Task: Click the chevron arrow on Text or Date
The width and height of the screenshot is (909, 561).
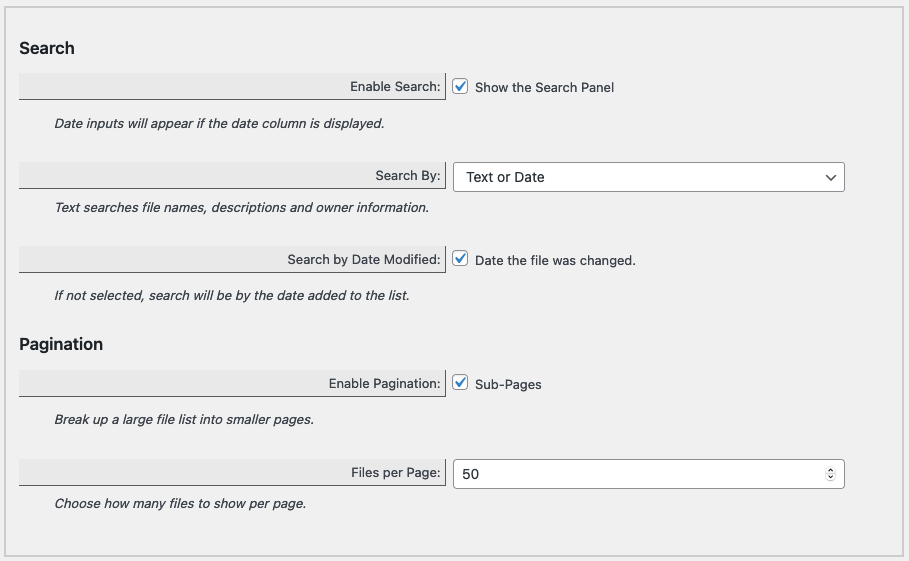Action: point(831,177)
